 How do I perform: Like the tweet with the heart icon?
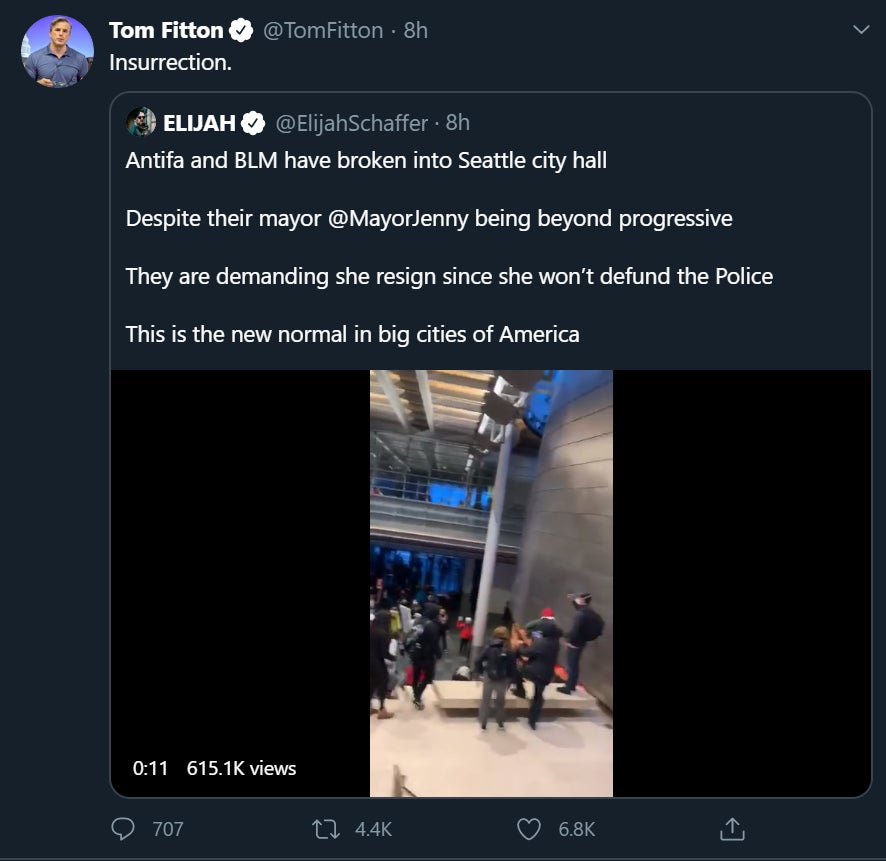(x=529, y=829)
